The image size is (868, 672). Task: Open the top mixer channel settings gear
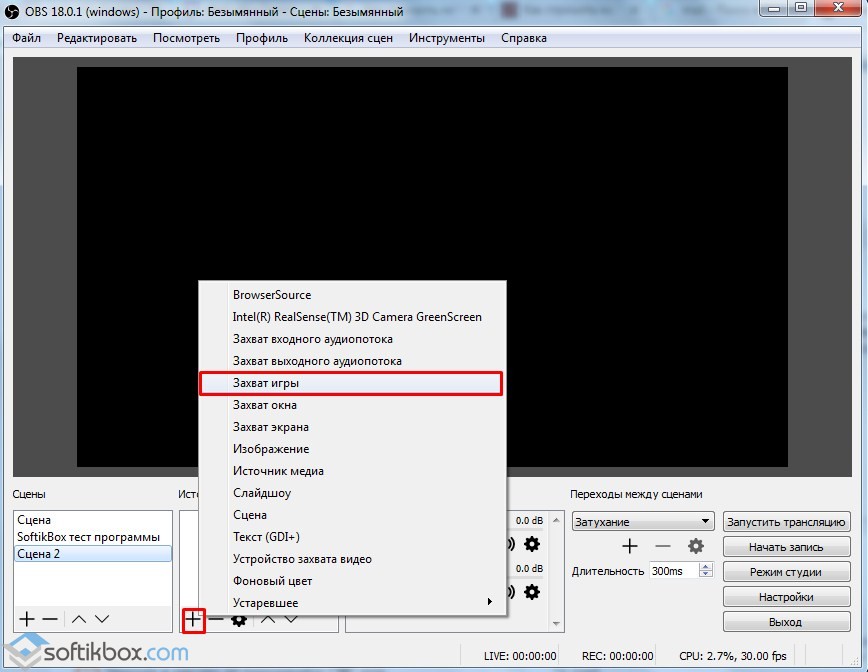pos(532,544)
